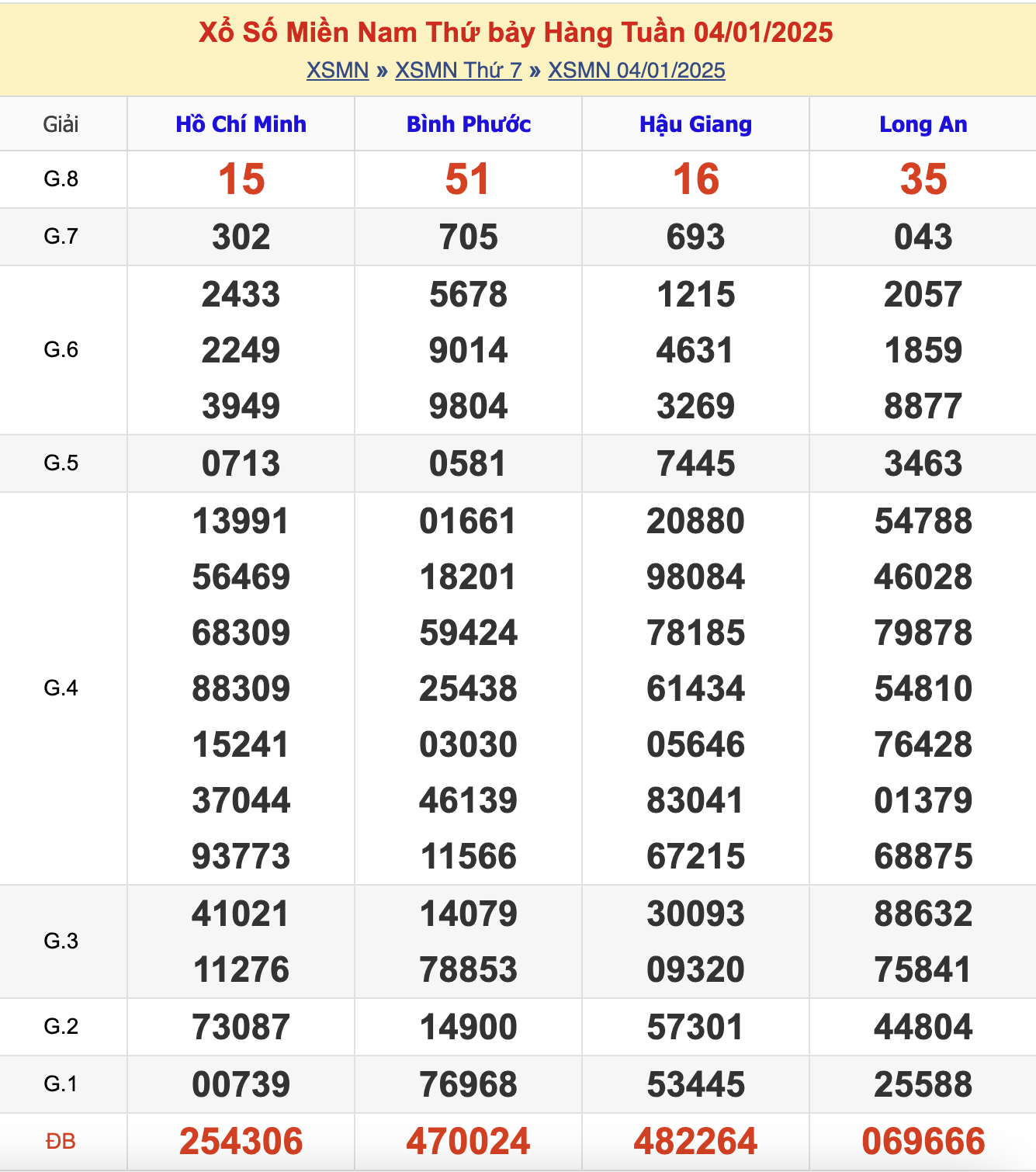
Task: Open the Bình Phước province link
Action: click(469, 124)
